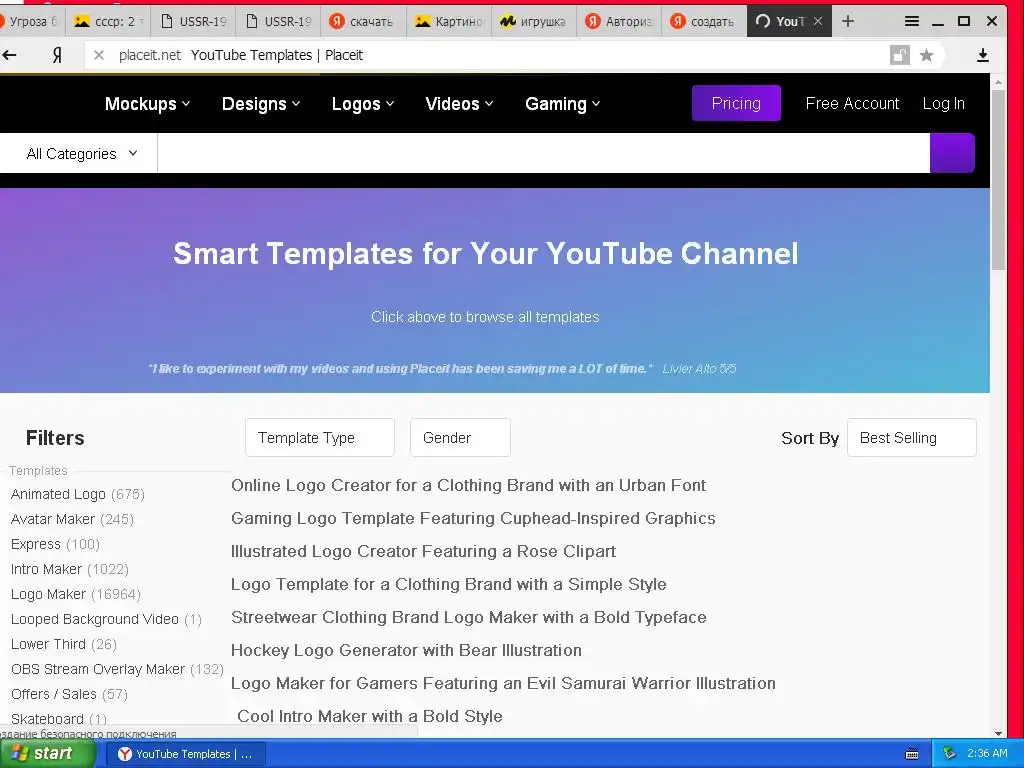
Task: Click the network tray icon beside clock
Action: pyautogui.click(x=950, y=754)
